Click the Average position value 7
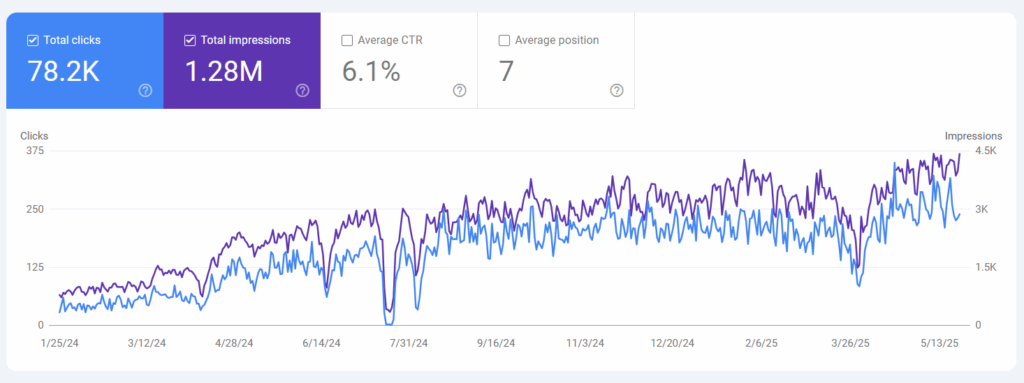The height and width of the screenshot is (383, 1024). tap(507, 71)
